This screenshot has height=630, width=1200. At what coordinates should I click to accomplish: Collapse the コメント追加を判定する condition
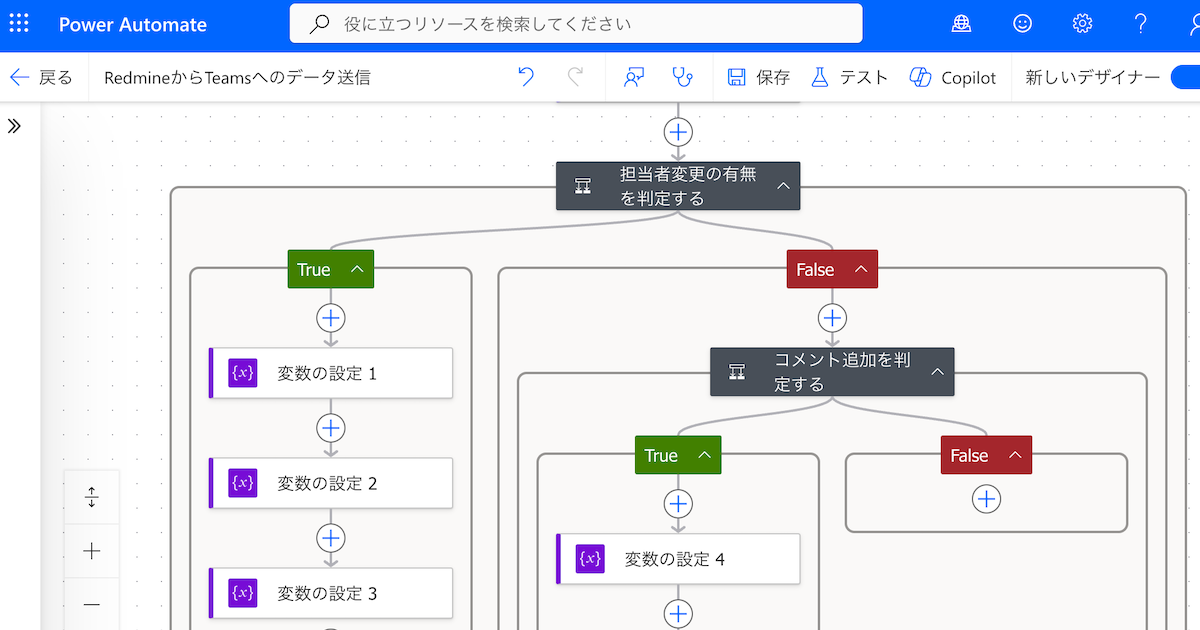[937, 371]
